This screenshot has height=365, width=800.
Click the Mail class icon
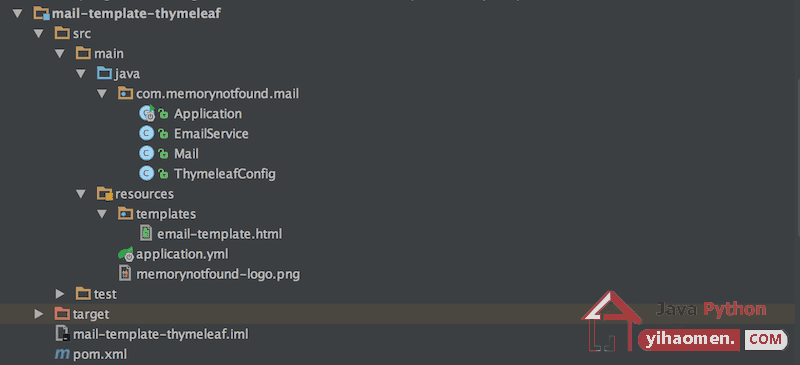(x=146, y=154)
